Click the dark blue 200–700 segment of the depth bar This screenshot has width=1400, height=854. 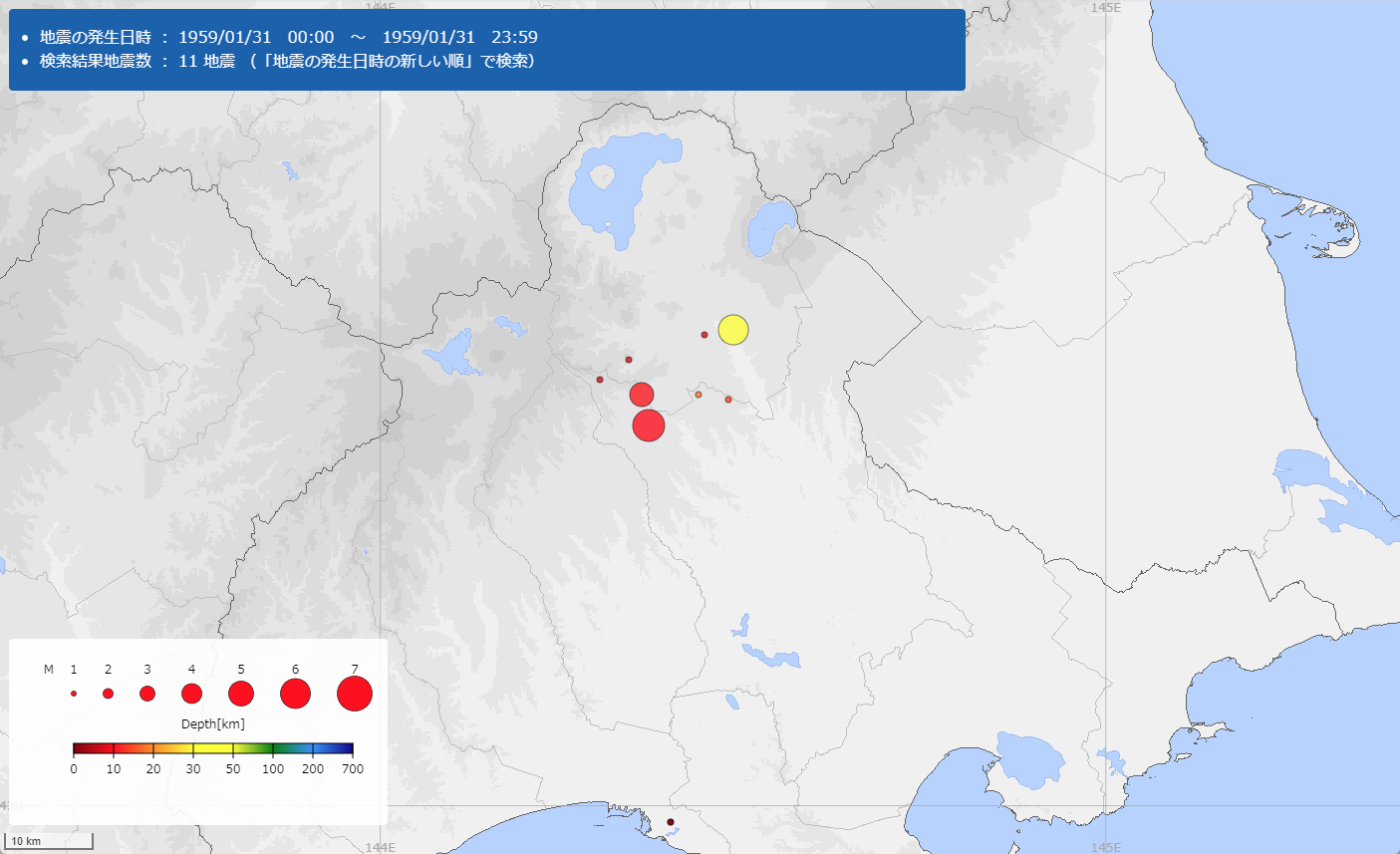click(333, 748)
